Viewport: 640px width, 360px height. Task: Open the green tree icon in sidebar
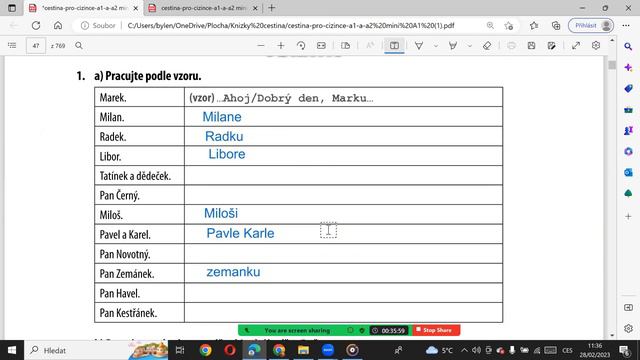pos(628,193)
